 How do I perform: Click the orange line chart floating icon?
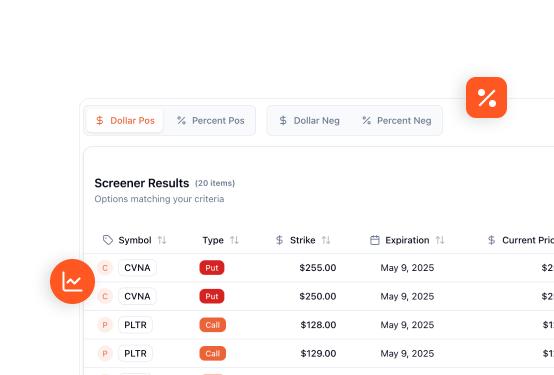pos(72,281)
